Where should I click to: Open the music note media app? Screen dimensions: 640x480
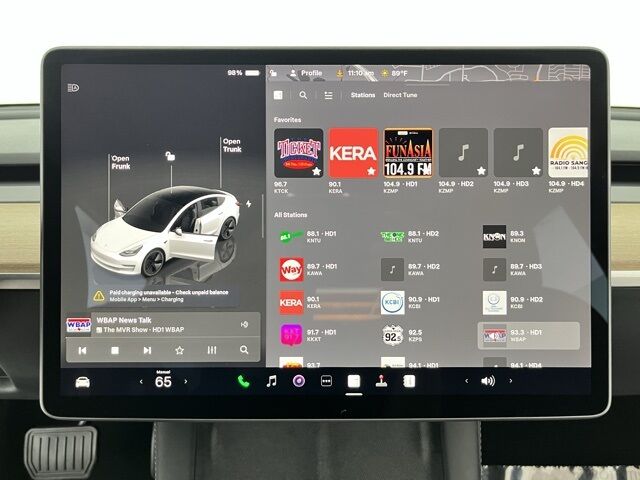271,381
